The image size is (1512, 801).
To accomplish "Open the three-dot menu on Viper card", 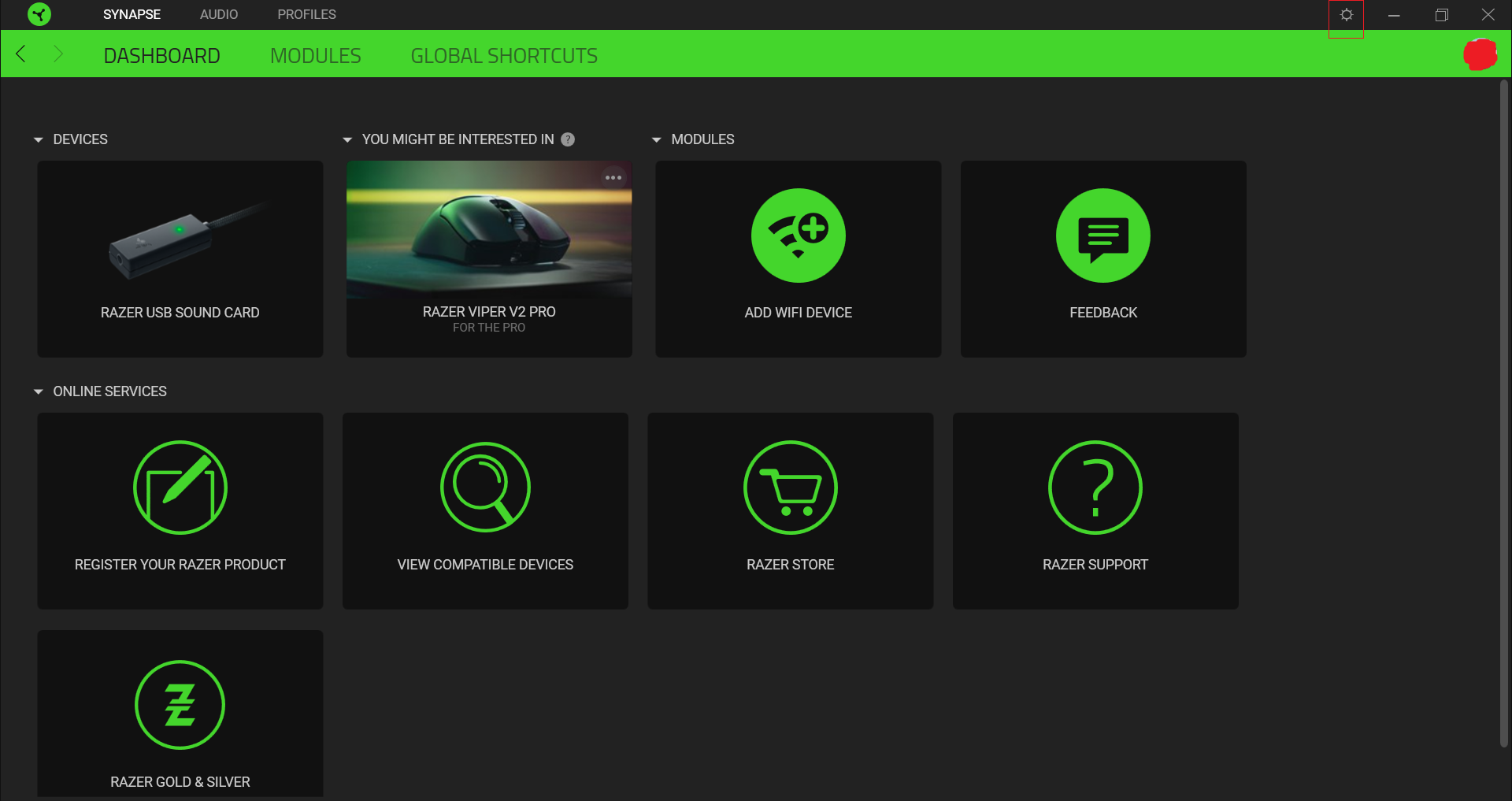I will point(613,177).
